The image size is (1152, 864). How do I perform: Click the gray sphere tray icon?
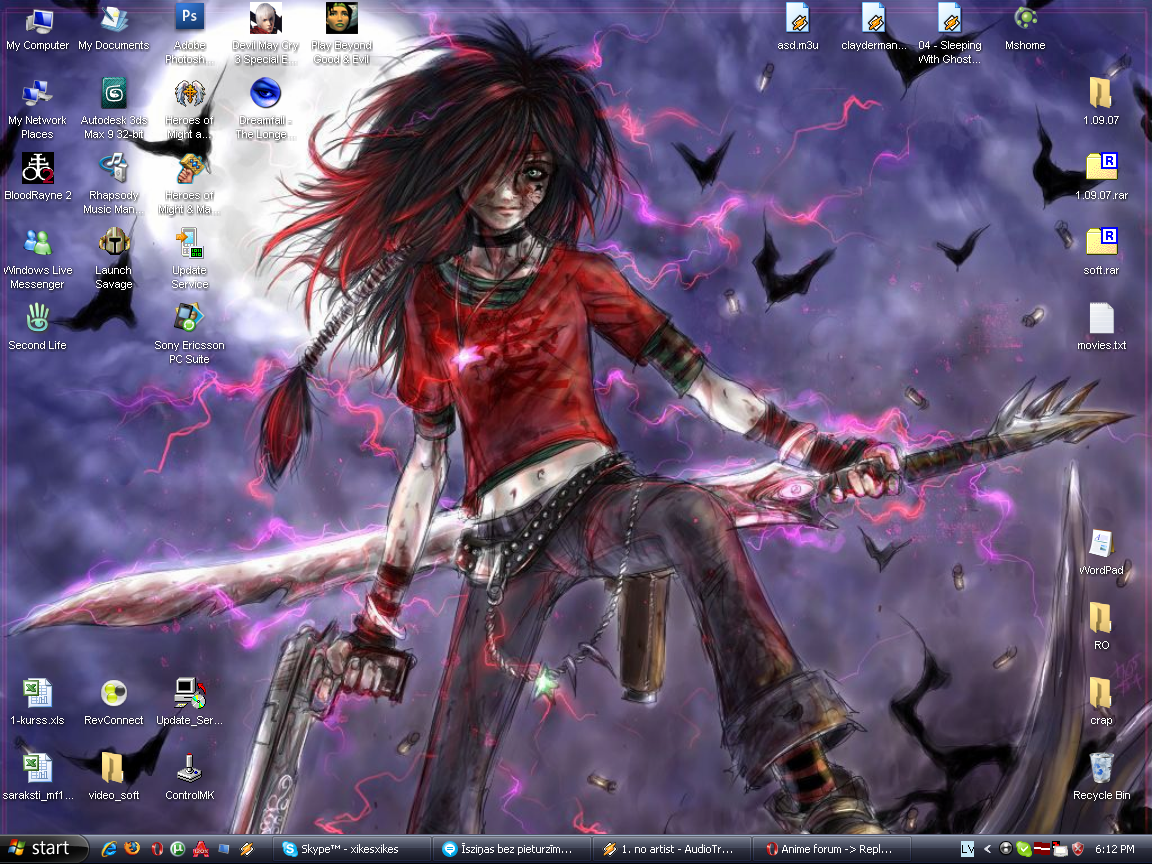click(1006, 849)
